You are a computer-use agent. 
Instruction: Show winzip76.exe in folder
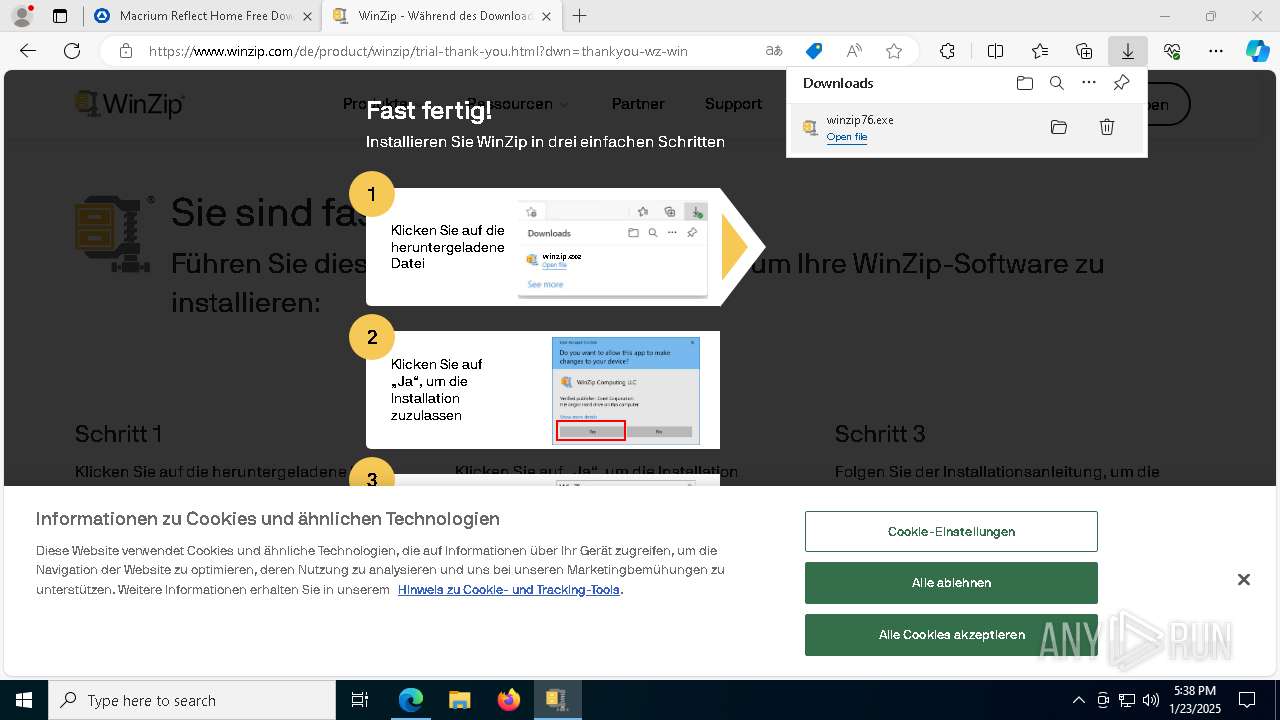tap(1059, 127)
